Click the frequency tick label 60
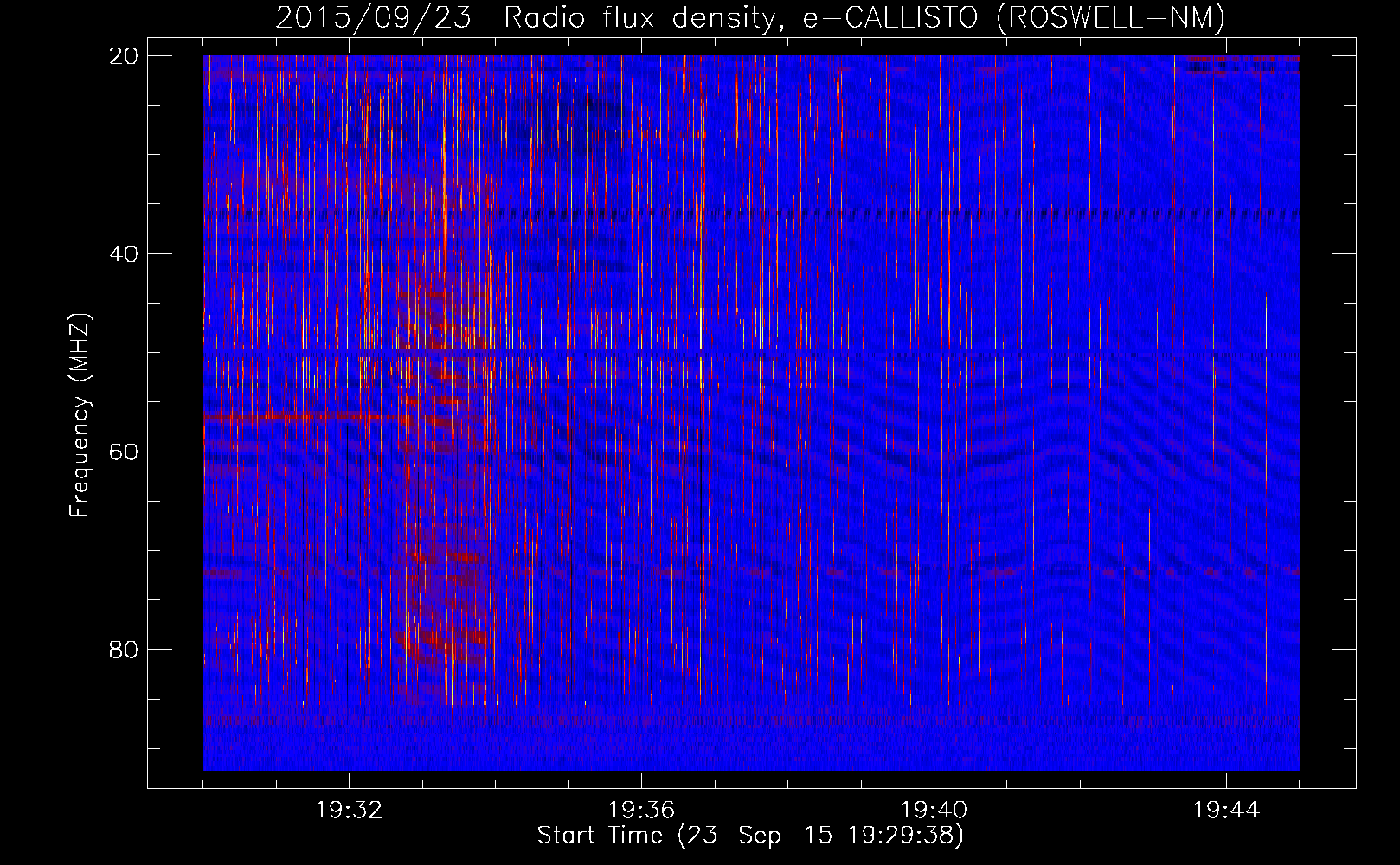 pyautogui.click(x=124, y=452)
